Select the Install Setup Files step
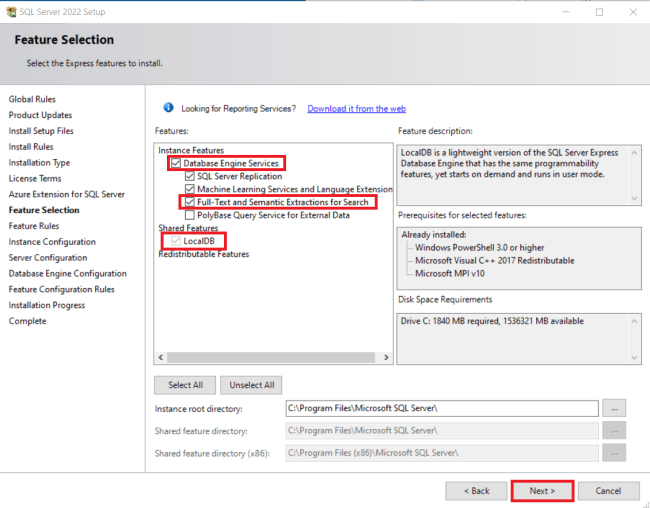Screen dimensions: 650x508 pyautogui.click(x=41, y=131)
